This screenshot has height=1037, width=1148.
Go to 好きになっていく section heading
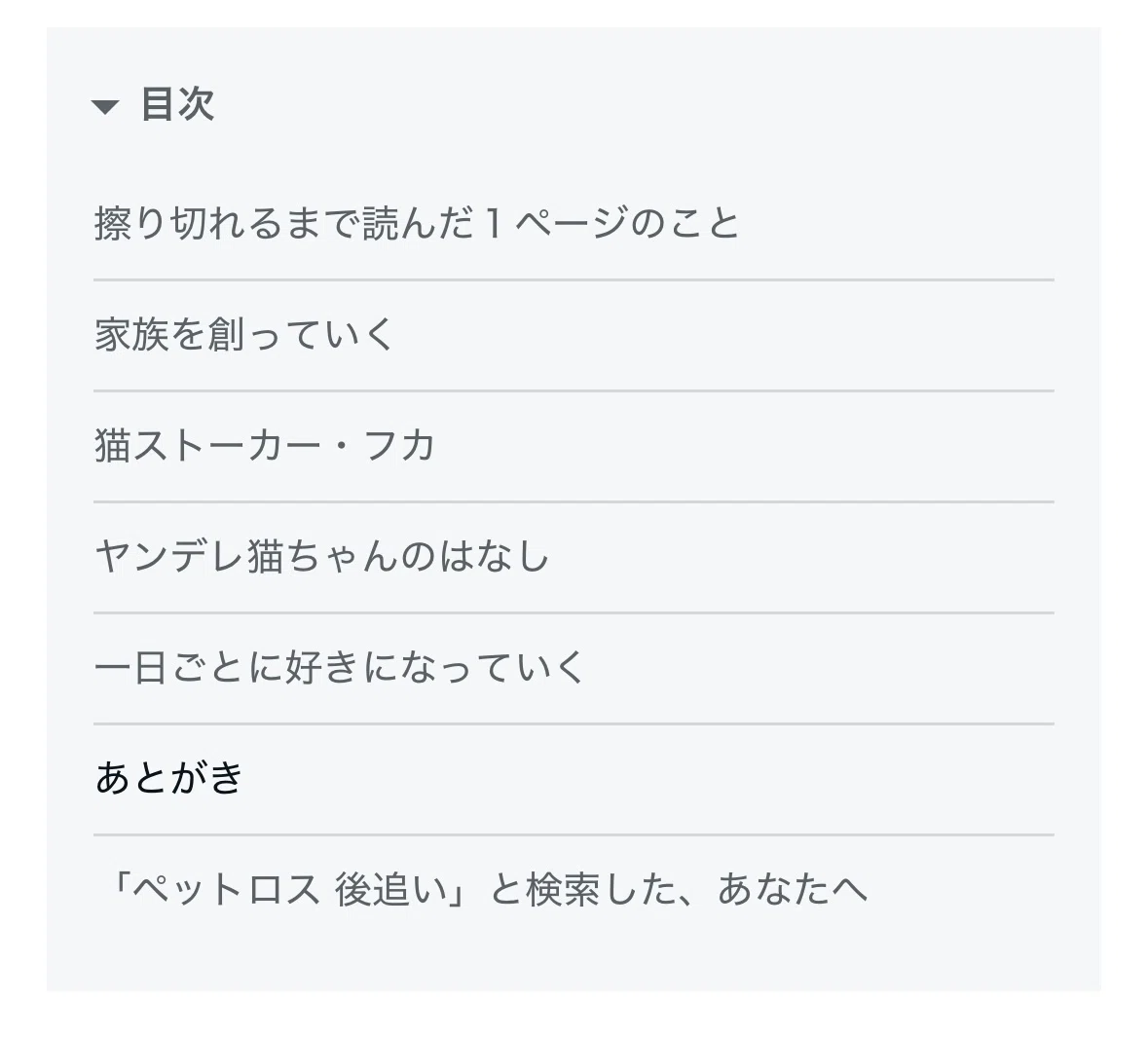[x=340, y=667]
